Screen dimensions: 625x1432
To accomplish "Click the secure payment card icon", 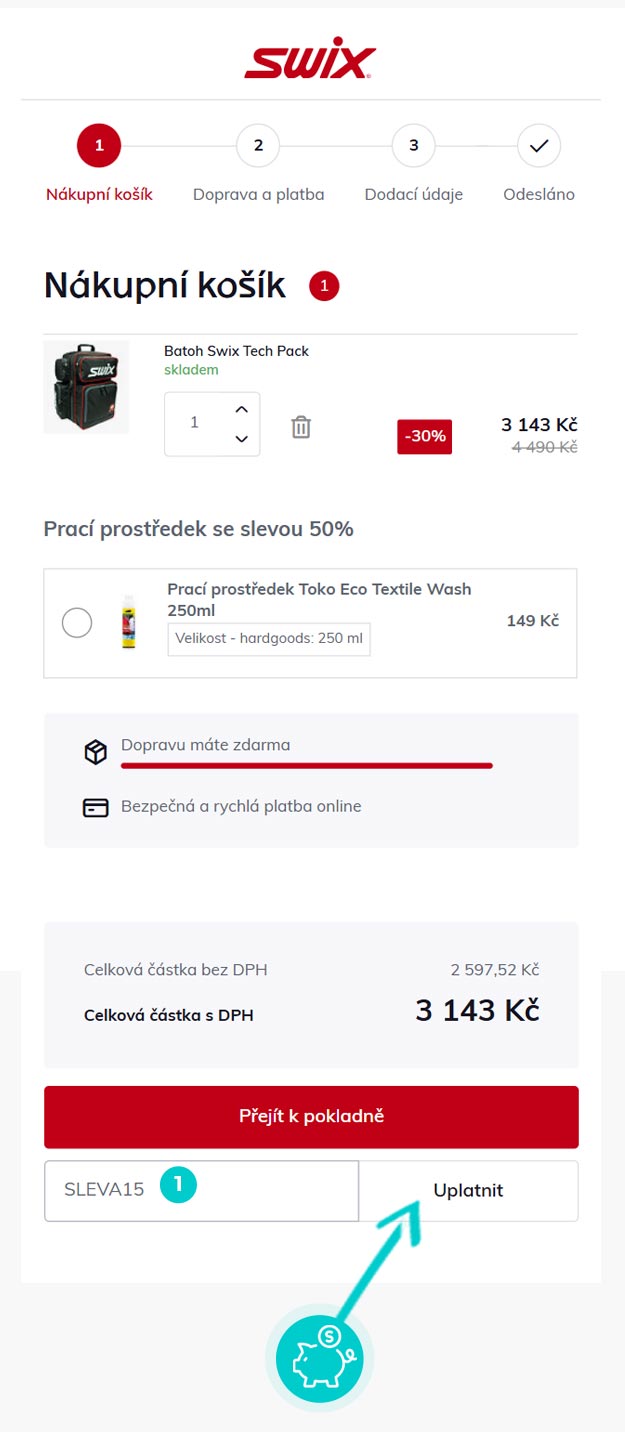I will point(95,807).
